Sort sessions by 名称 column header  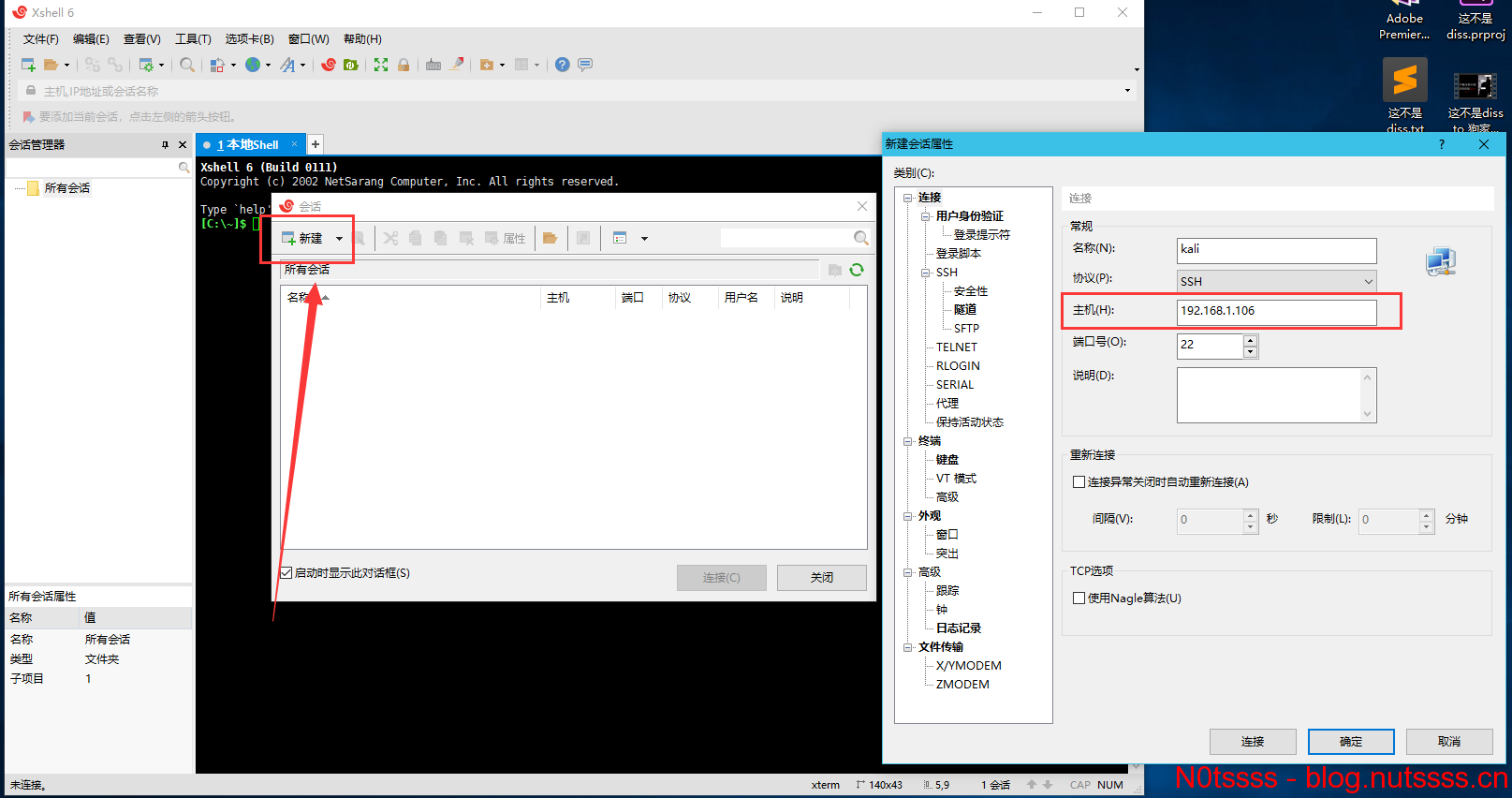click(412, 297)
